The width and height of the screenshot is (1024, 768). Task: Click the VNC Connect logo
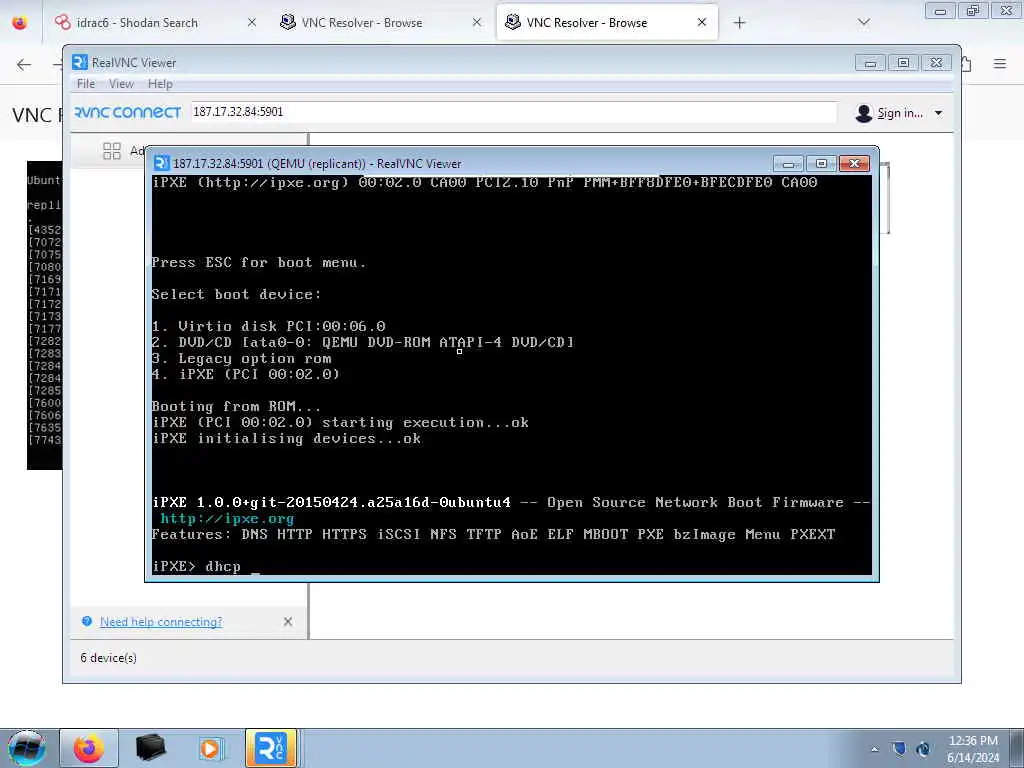click(127, 112)
